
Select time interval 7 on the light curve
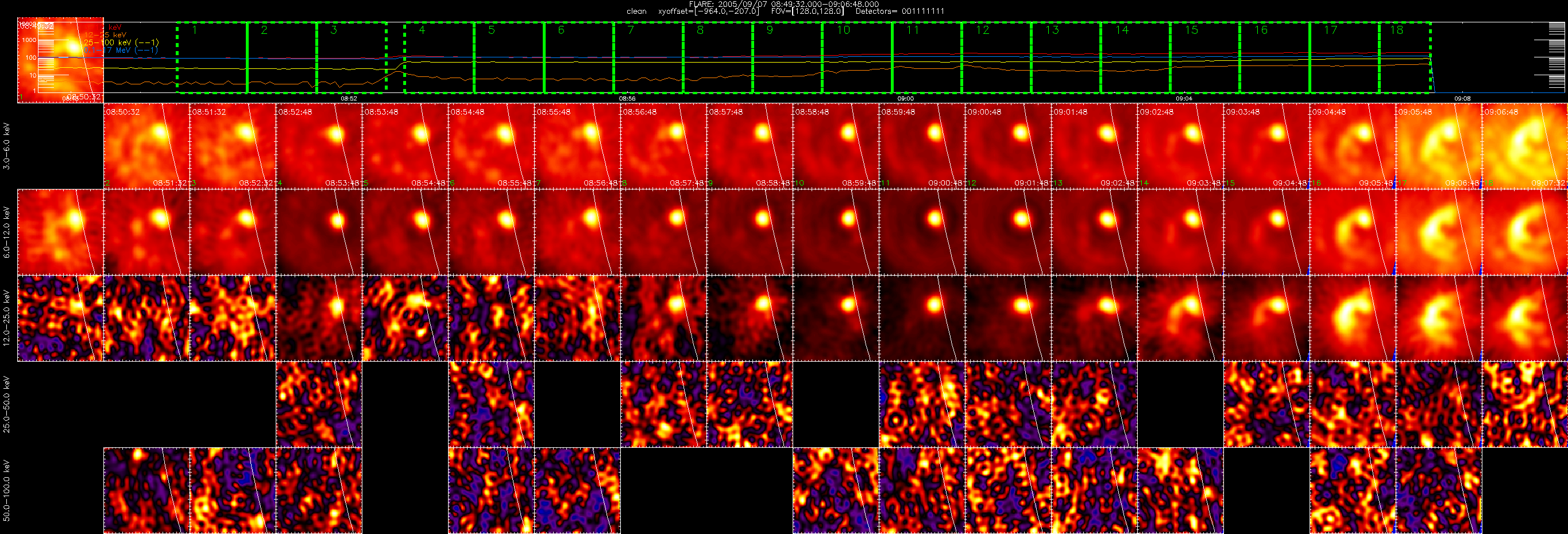click(x=648, y=58)
